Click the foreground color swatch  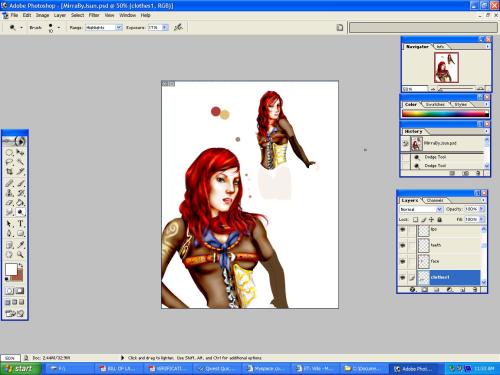click(11, 269)
